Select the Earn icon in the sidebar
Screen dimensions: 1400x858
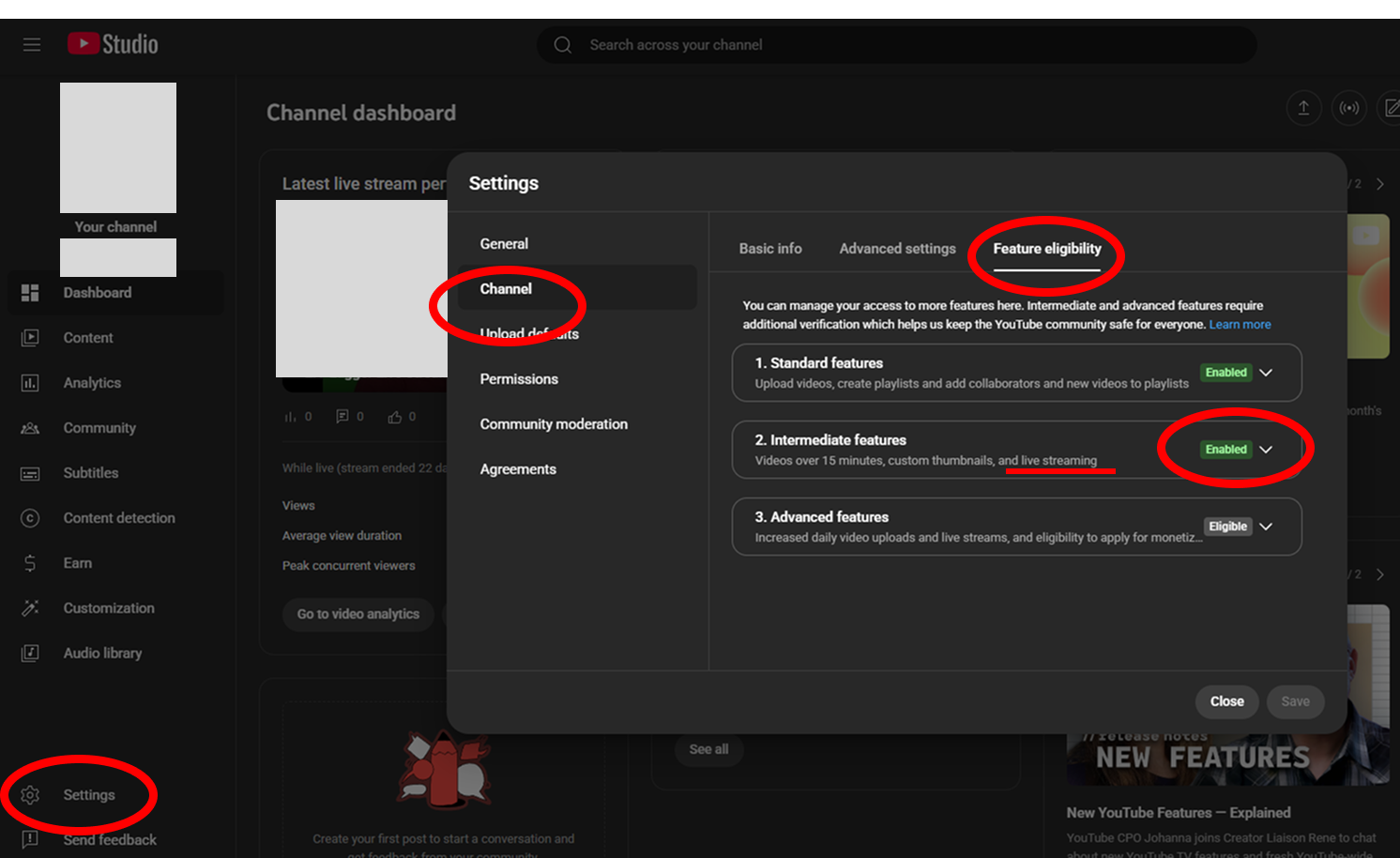tap(30, 562)
